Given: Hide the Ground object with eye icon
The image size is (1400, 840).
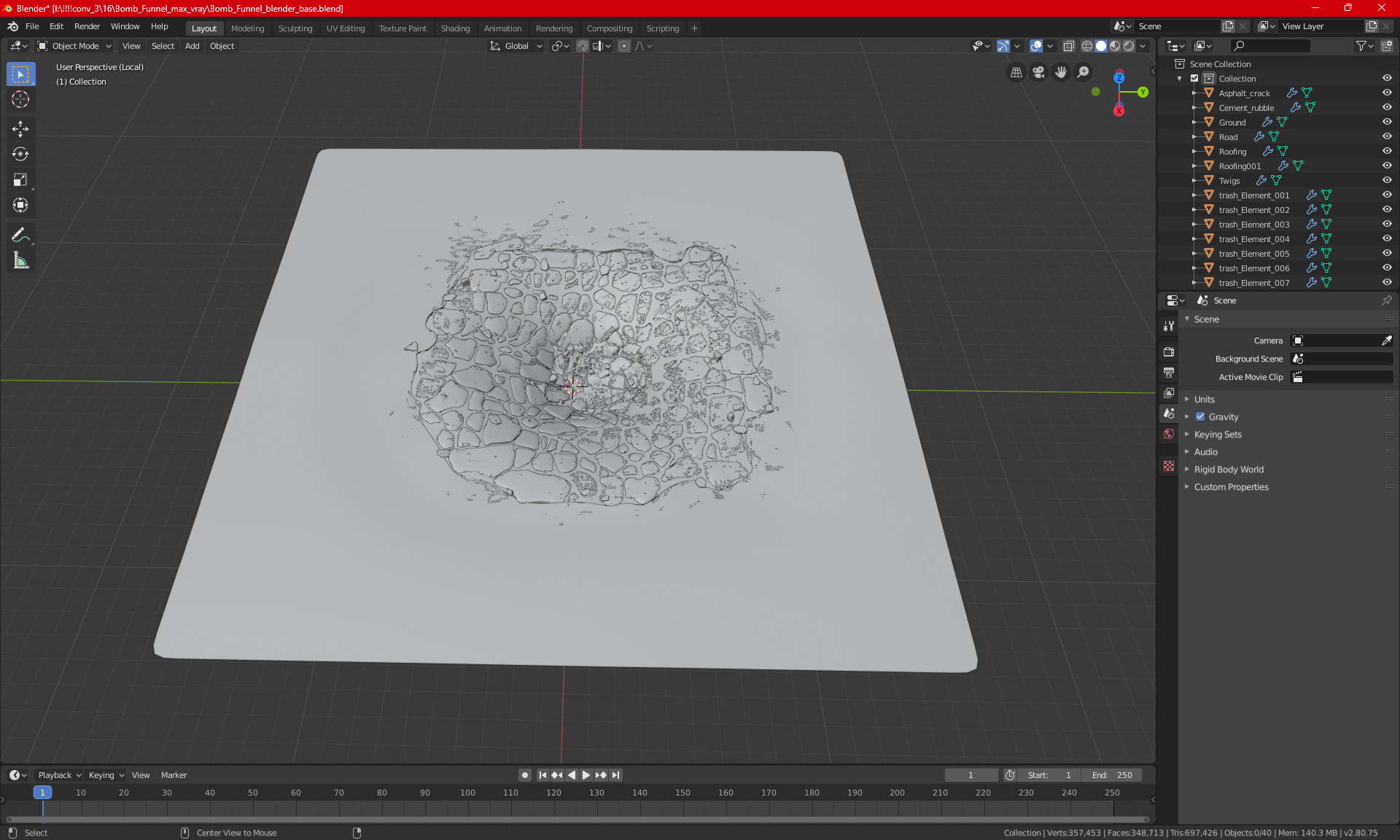Looking at the screenshot, I should point(1387,122).
